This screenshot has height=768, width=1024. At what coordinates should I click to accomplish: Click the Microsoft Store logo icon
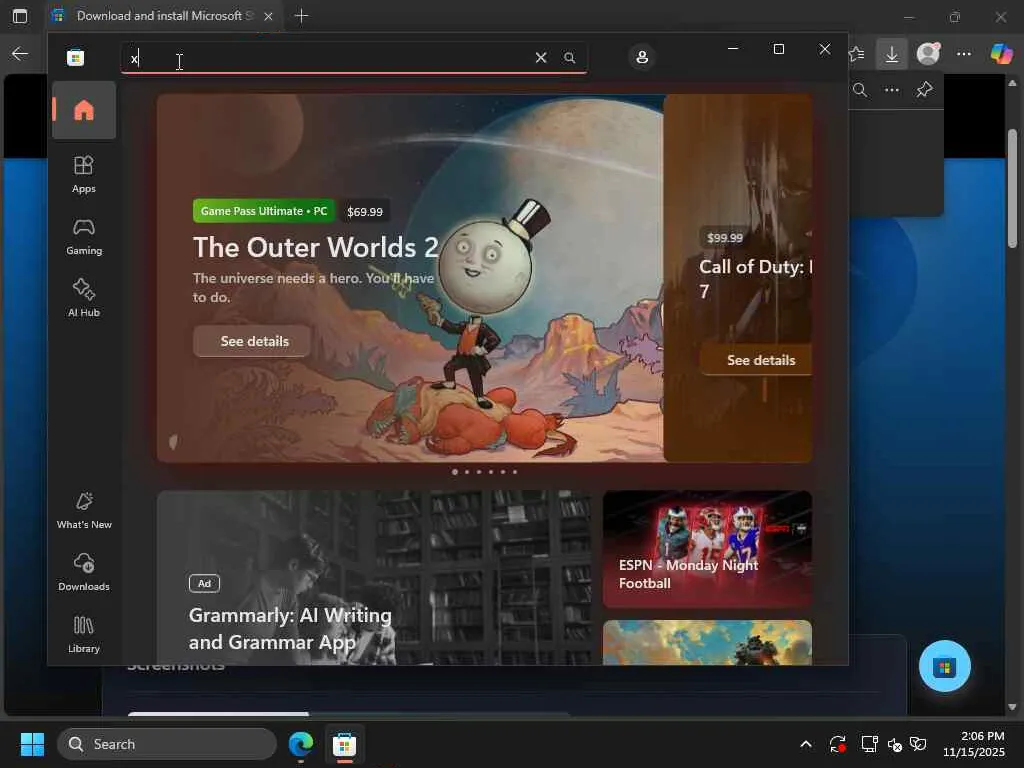pos(76,57)
